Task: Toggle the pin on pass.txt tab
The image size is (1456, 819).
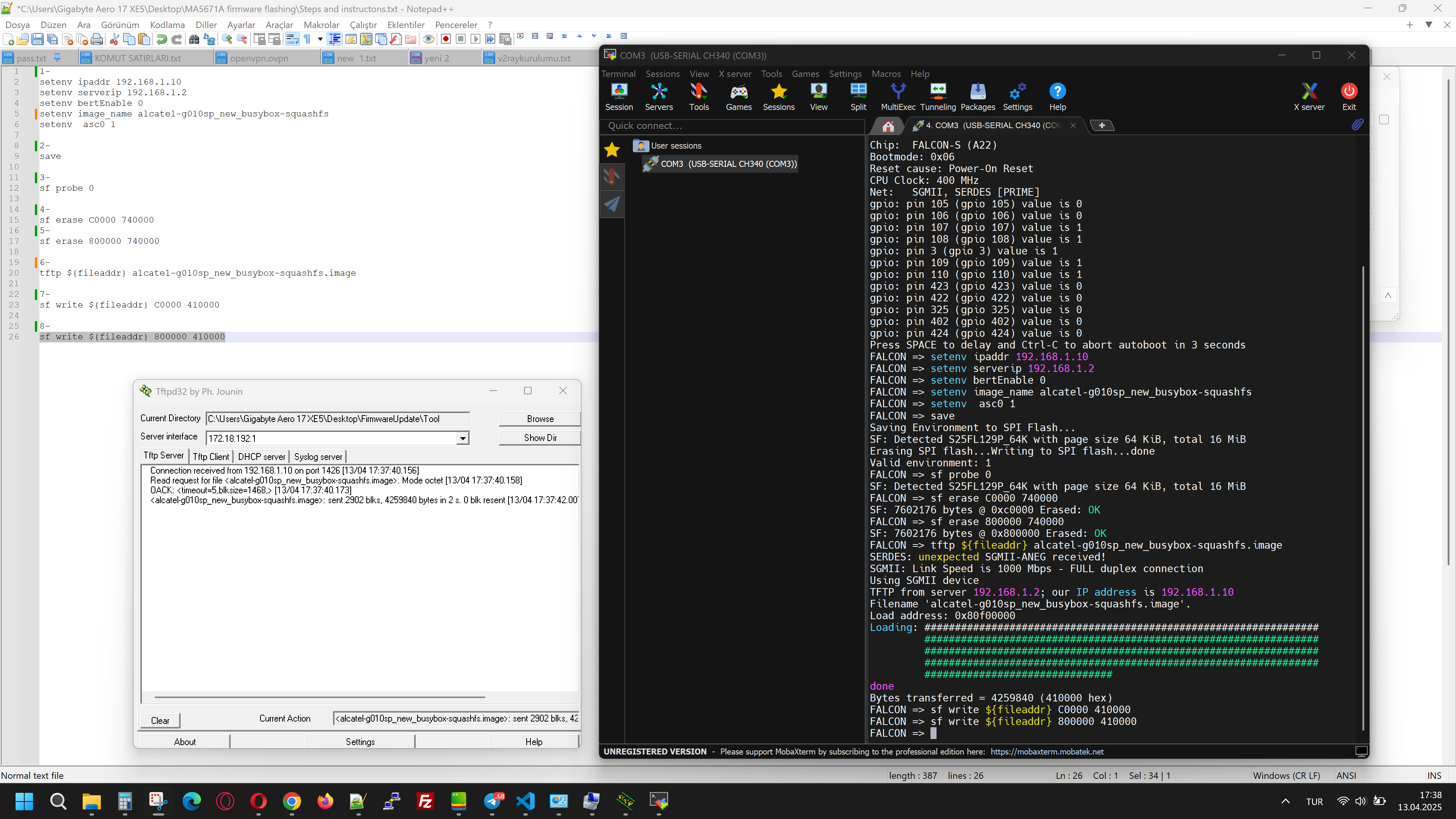Action: pos(57,58)
